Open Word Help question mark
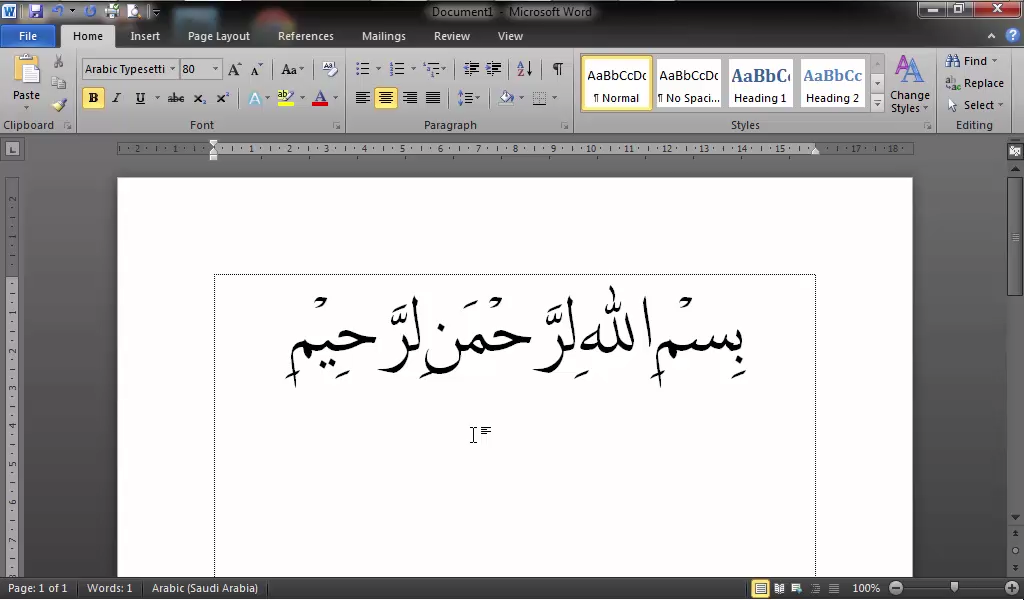The height and width of the screenshot is (600, 1024). (1012, 35)
